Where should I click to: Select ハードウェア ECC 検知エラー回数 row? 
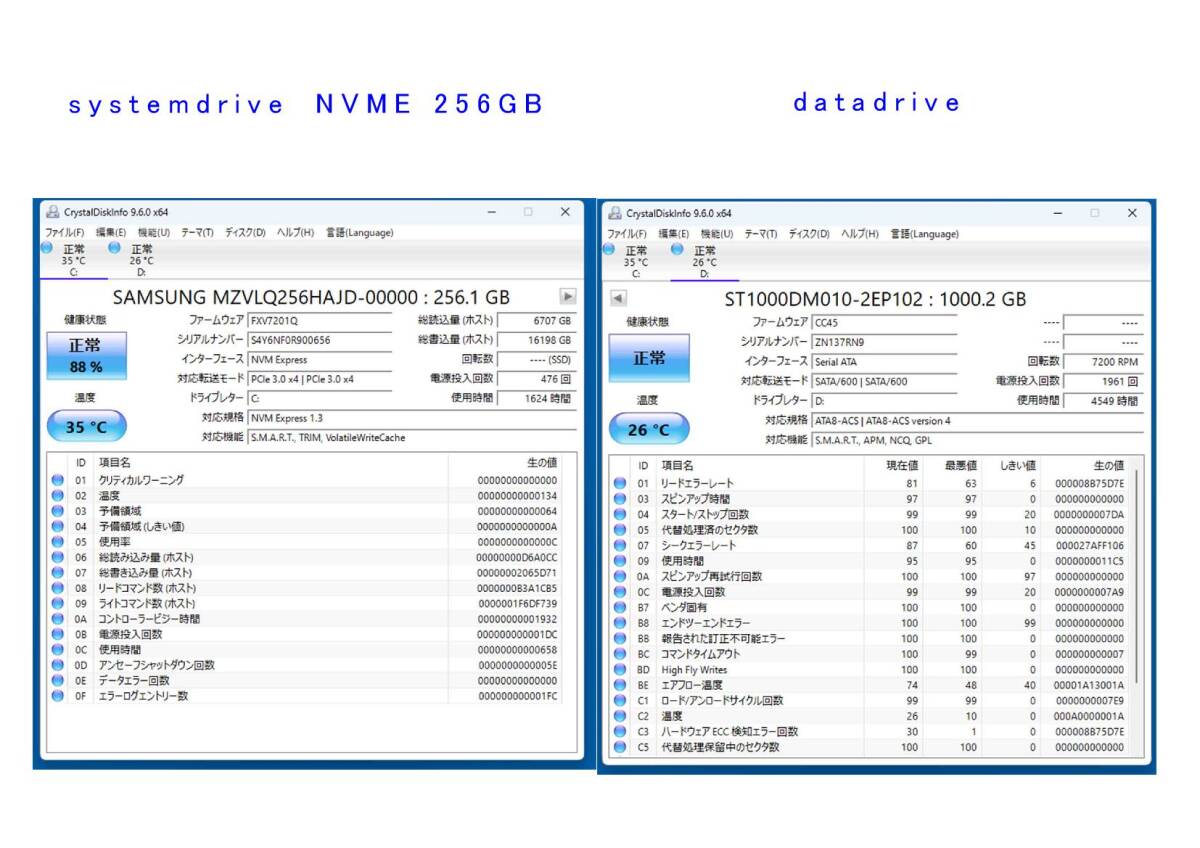[871, 732]
